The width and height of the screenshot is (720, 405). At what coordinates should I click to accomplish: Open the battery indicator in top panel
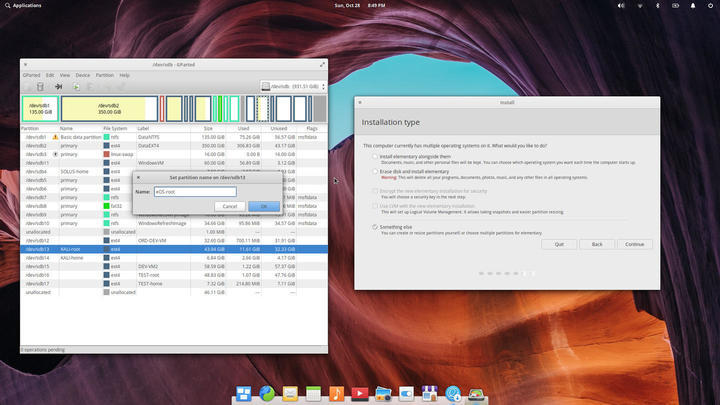pyautogui.click(x=675, y=6)
